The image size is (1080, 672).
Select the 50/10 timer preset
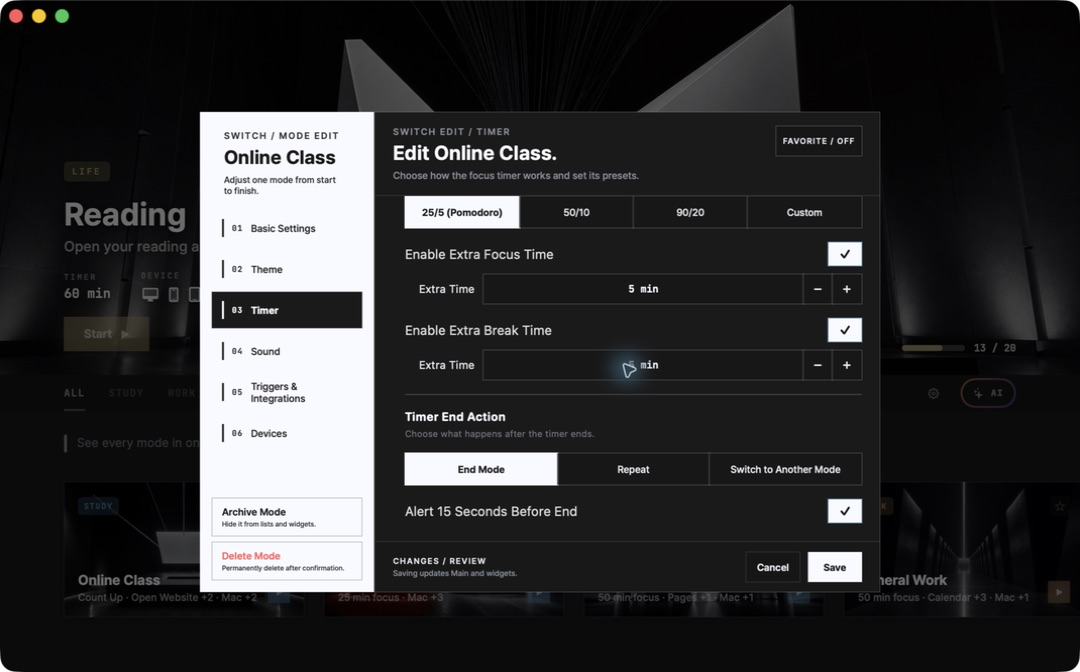click(x=577, y=212)
